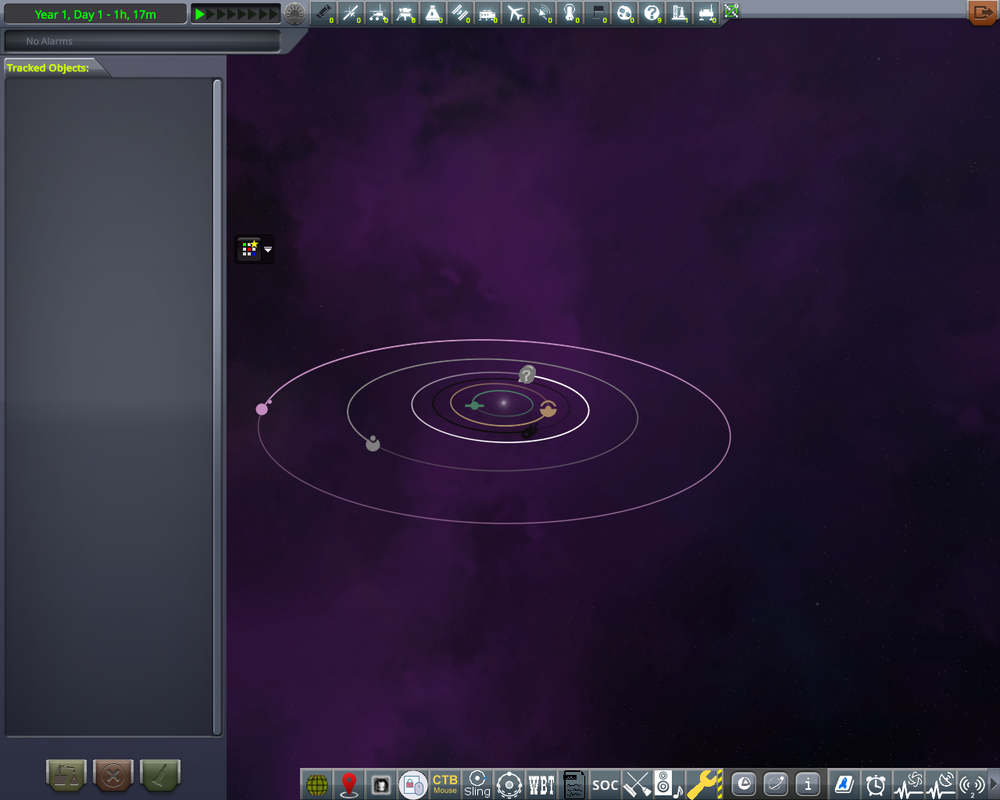
Task: Open the log document icon
Action: (x=574, y=785)
